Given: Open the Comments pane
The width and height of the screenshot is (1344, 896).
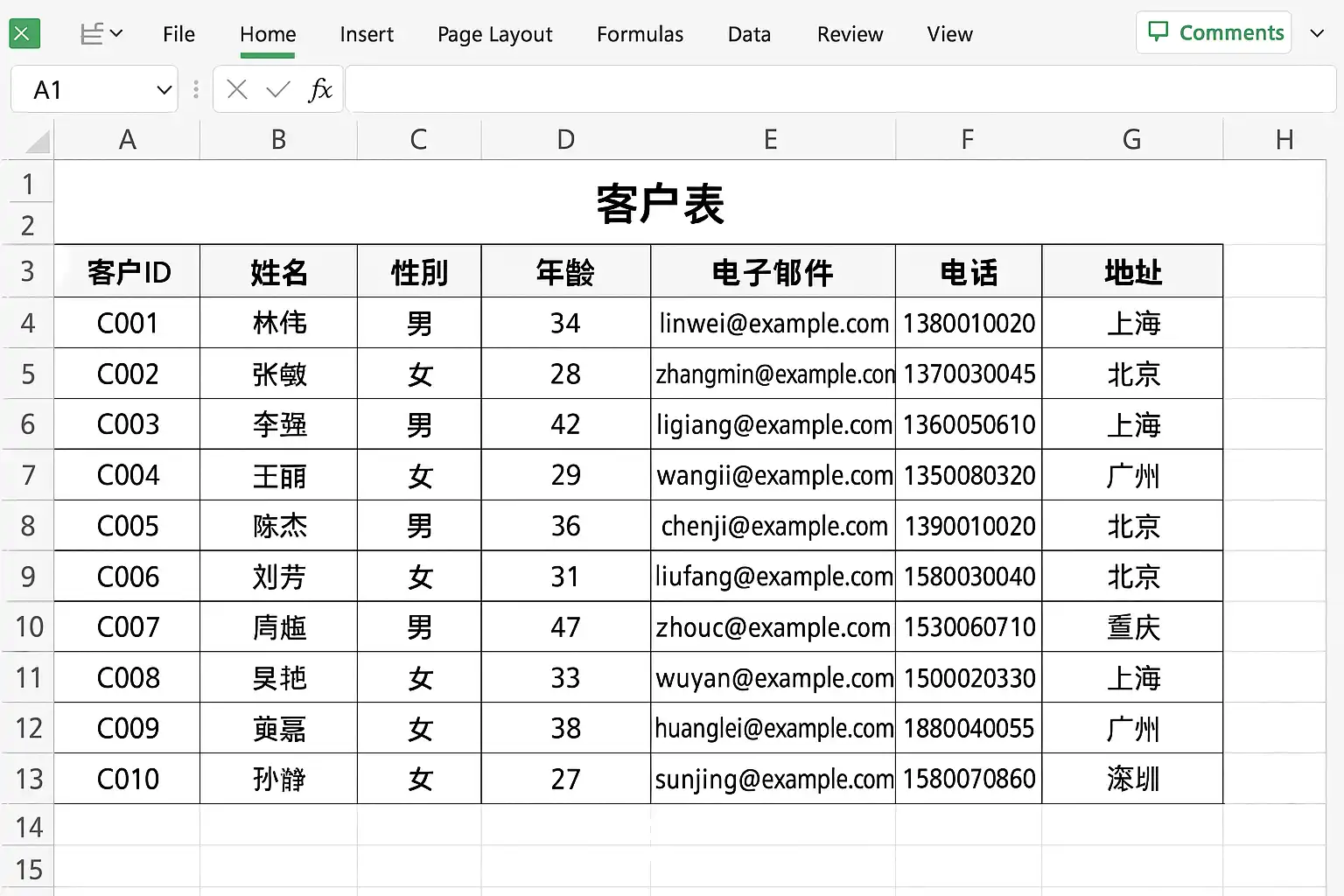Looking at the screenshot, I should 1214,33.
